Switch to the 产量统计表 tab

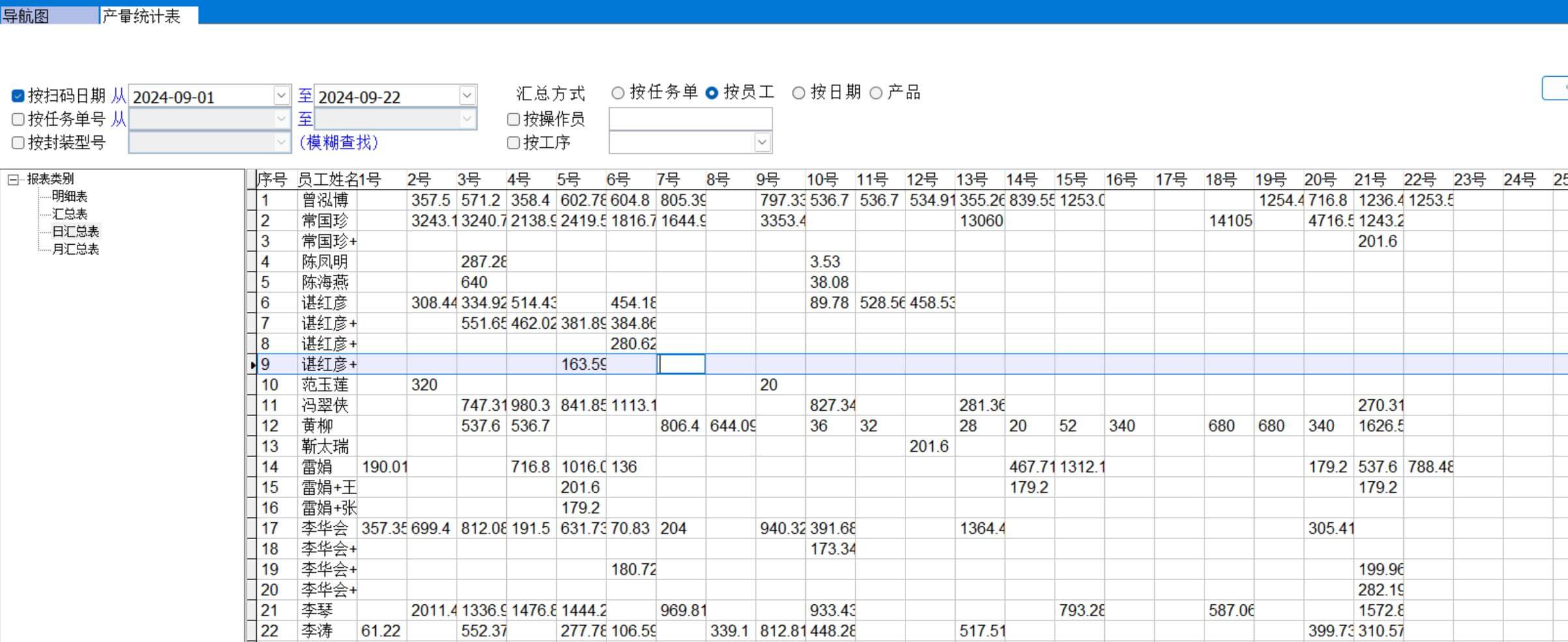141,16
